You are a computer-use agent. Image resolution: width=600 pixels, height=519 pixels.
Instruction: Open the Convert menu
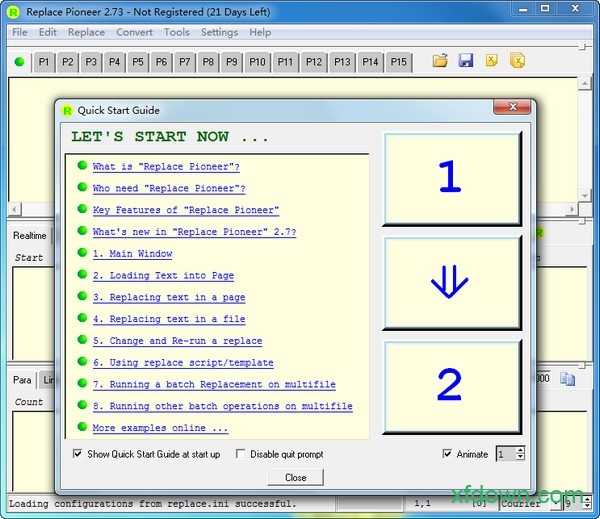[134, 32]
